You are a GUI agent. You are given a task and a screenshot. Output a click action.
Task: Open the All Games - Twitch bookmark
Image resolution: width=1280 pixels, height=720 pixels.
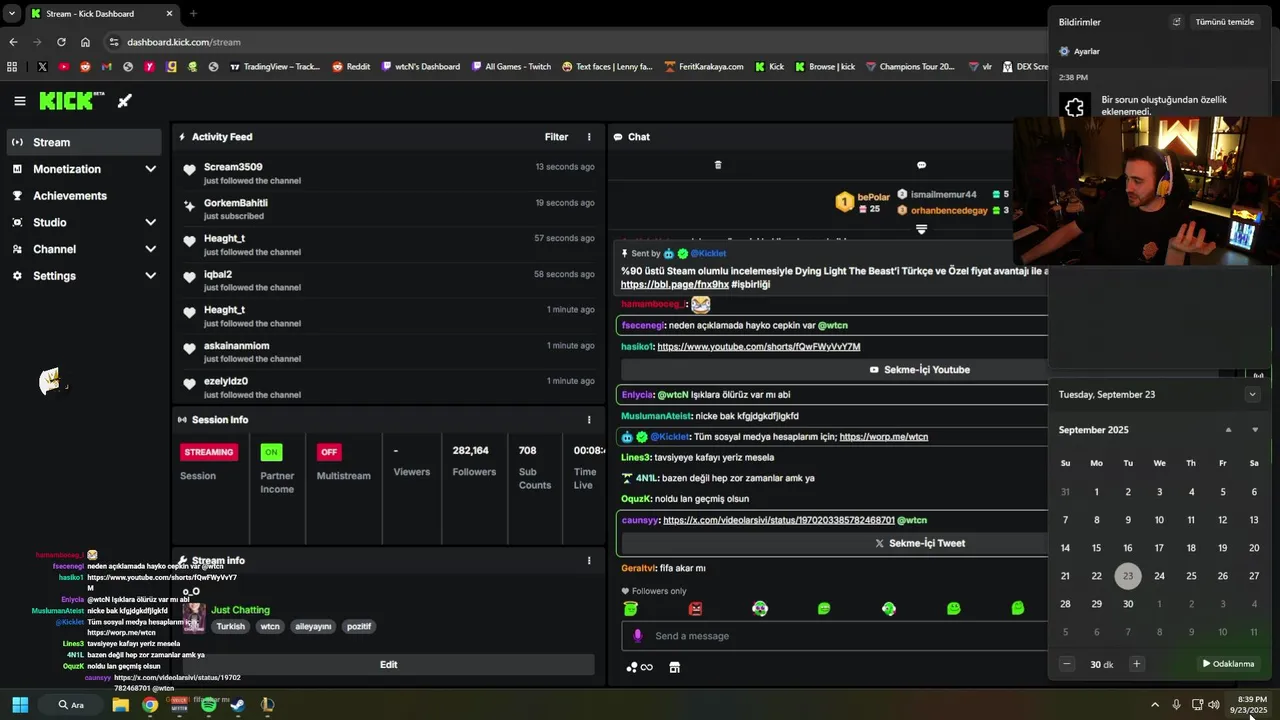510,67
